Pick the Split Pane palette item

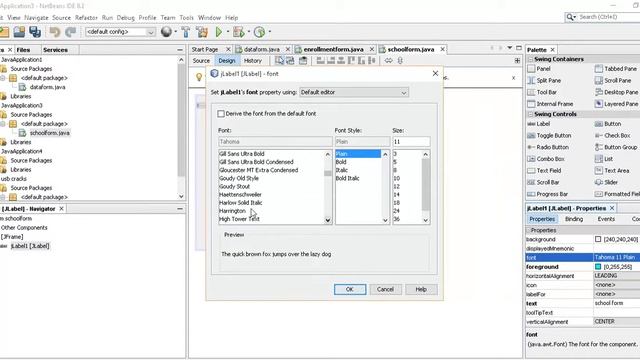[x=544, y=80]
